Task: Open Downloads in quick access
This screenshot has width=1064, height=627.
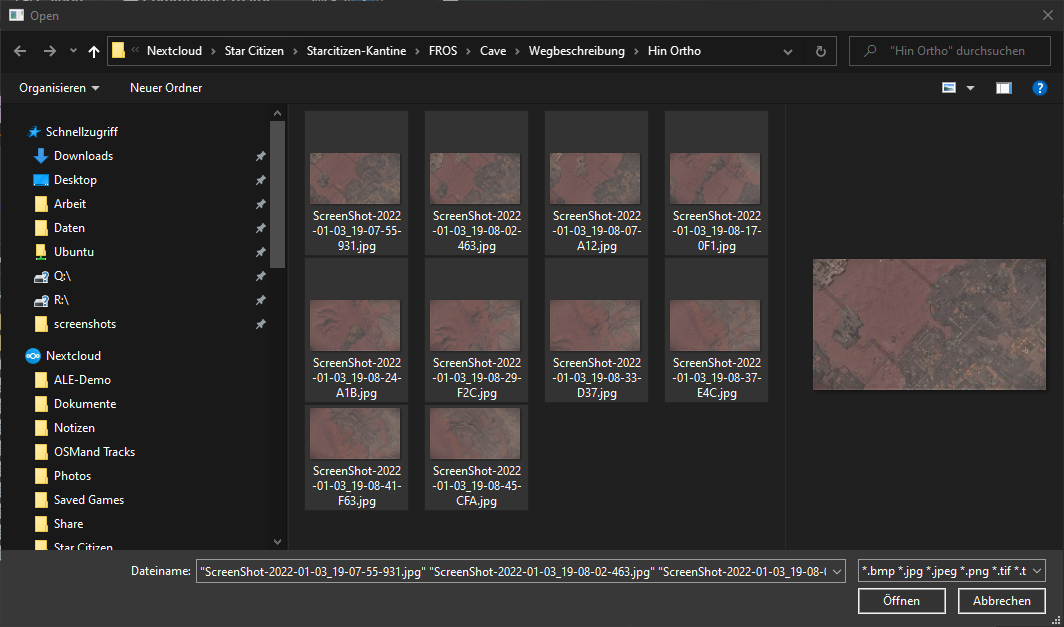Action: pyautogui.click(x=83, y=156)
